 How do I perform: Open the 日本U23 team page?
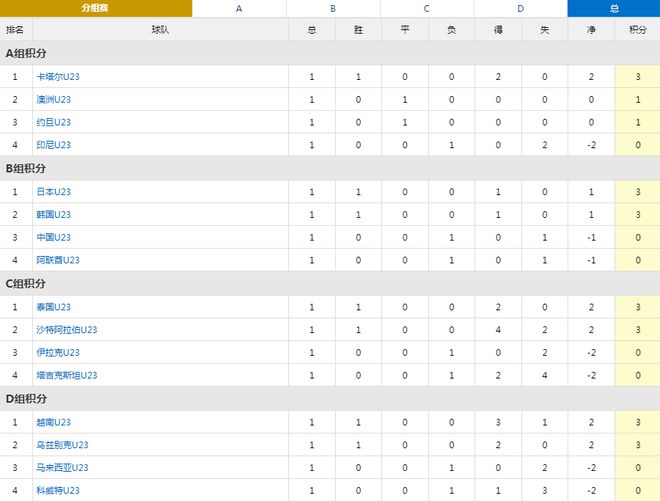pos(53,192)
